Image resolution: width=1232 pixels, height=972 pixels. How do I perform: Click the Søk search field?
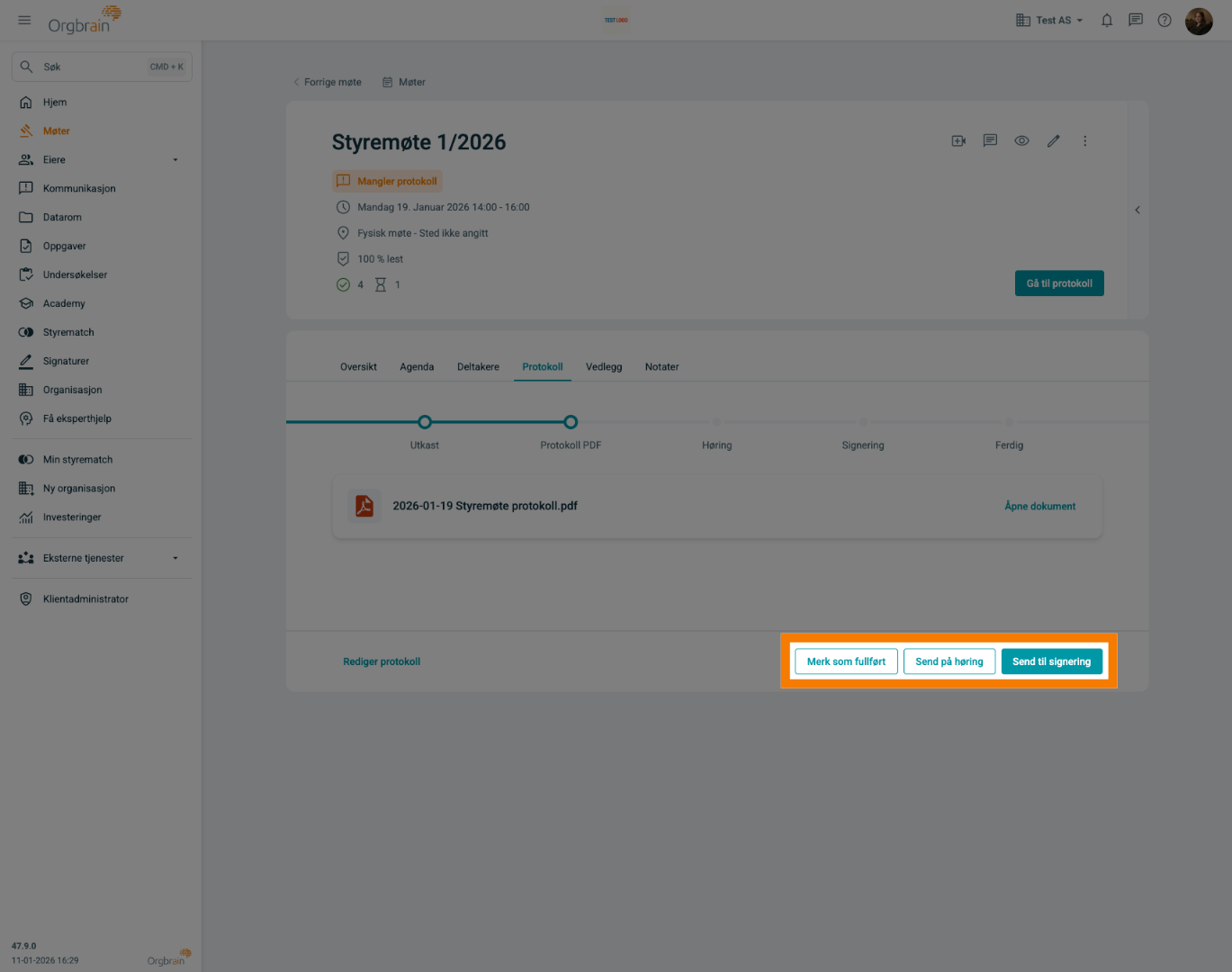click(x=102, y=67)
